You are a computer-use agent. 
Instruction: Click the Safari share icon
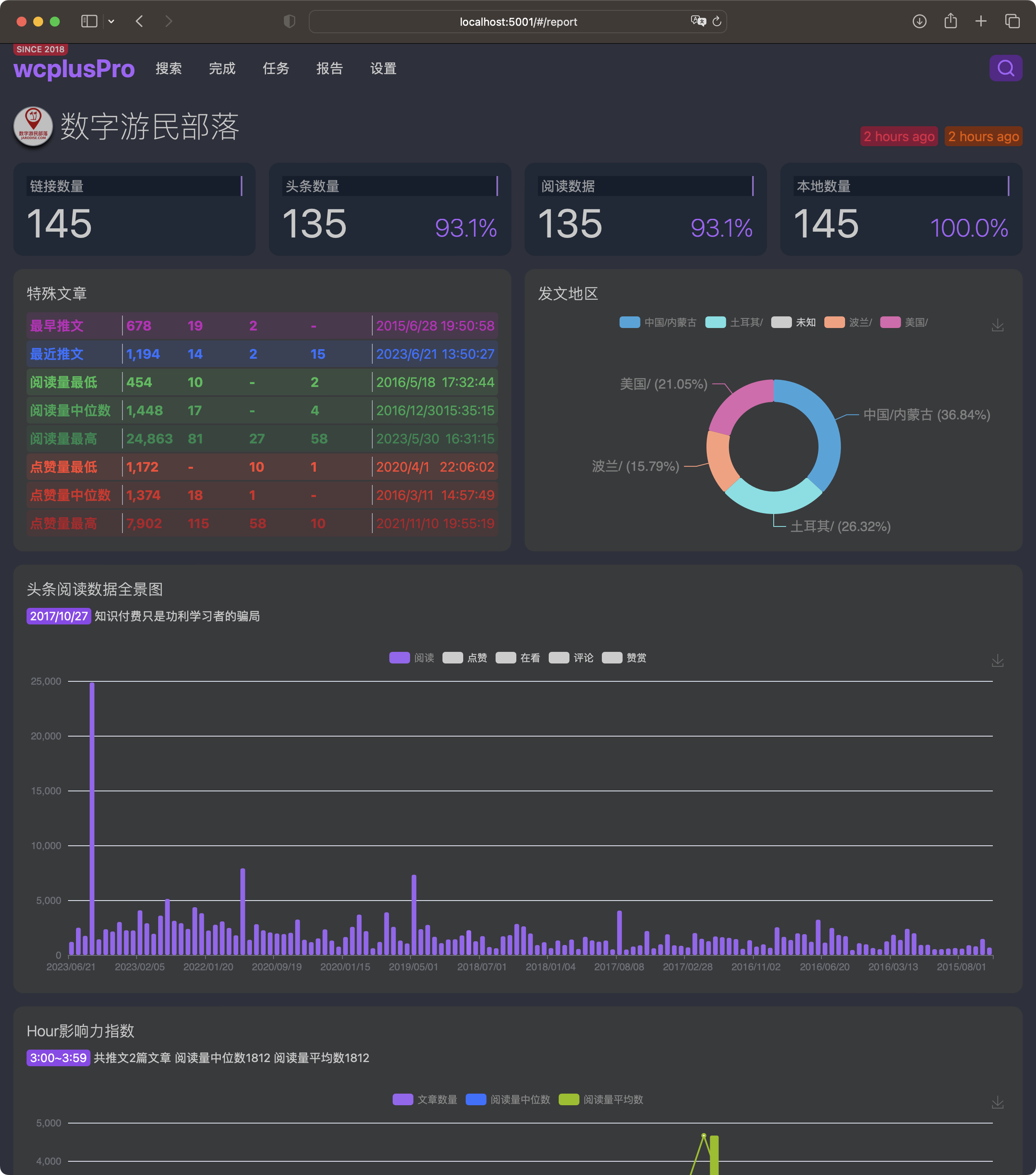[x=950, y=21]
